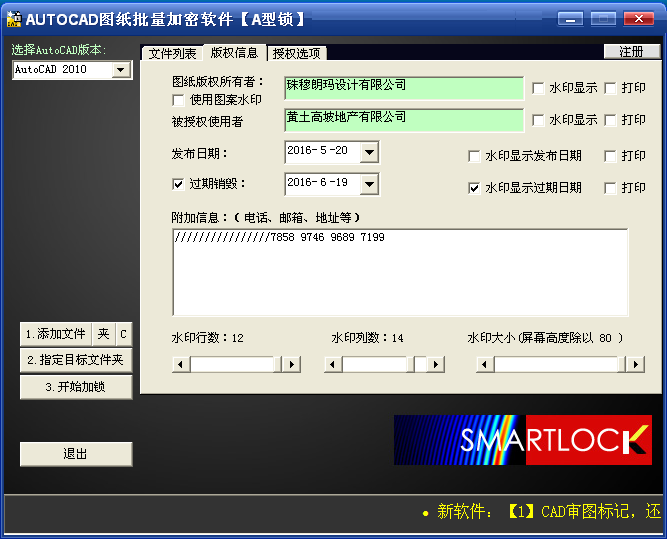
Task: Click the 3.开始加锁 button
Action: click(x=76, y=387)
